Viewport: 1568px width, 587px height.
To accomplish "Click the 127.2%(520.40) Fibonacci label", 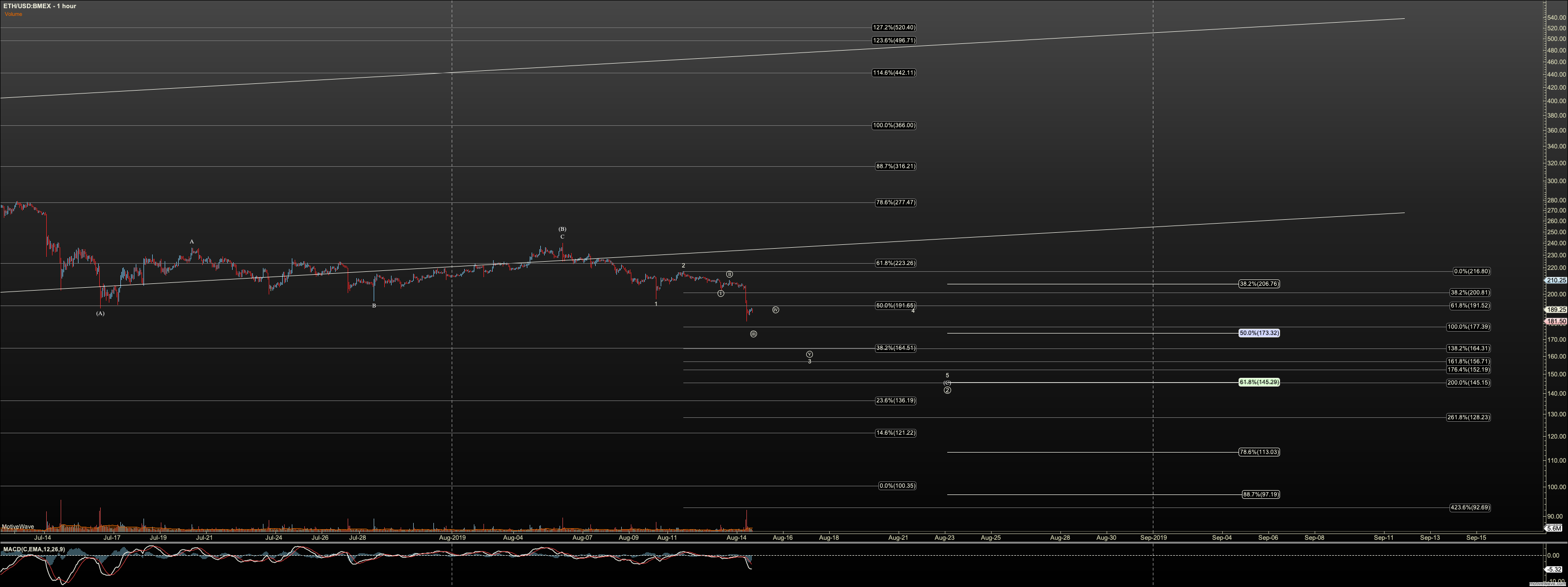I will click(894, 27).
